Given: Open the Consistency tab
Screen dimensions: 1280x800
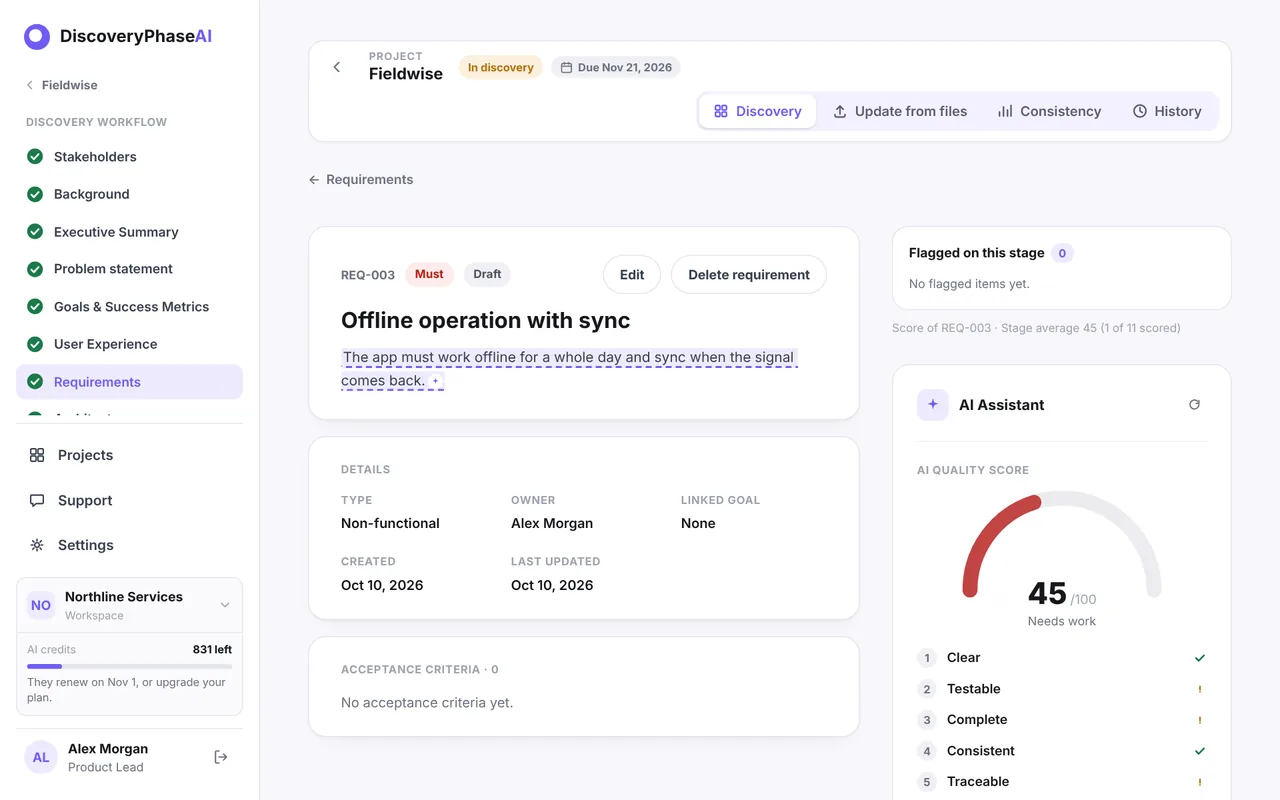Looking at the screenshot, I should [1049, 111].
